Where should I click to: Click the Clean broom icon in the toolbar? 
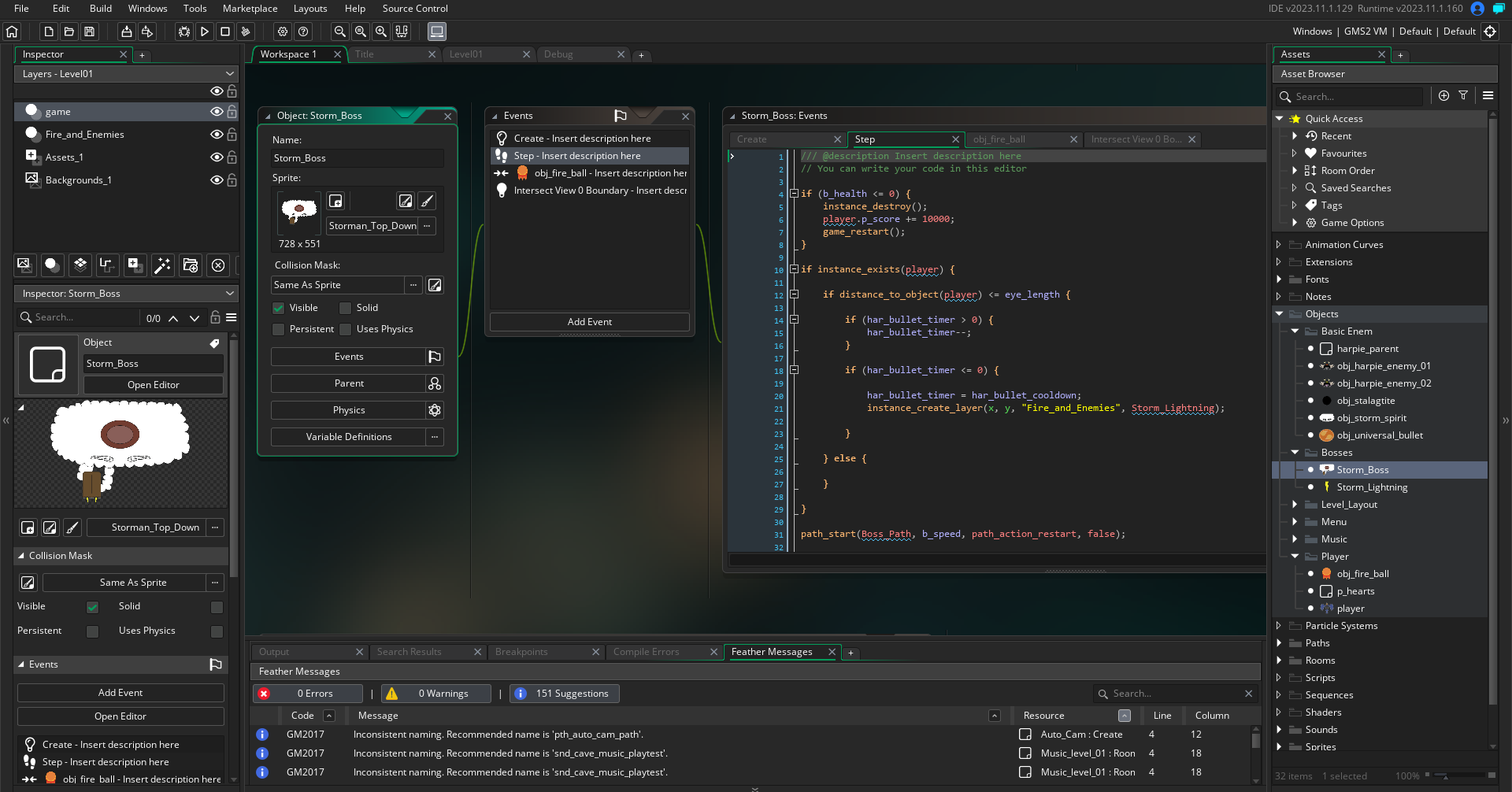coord(246,31)
